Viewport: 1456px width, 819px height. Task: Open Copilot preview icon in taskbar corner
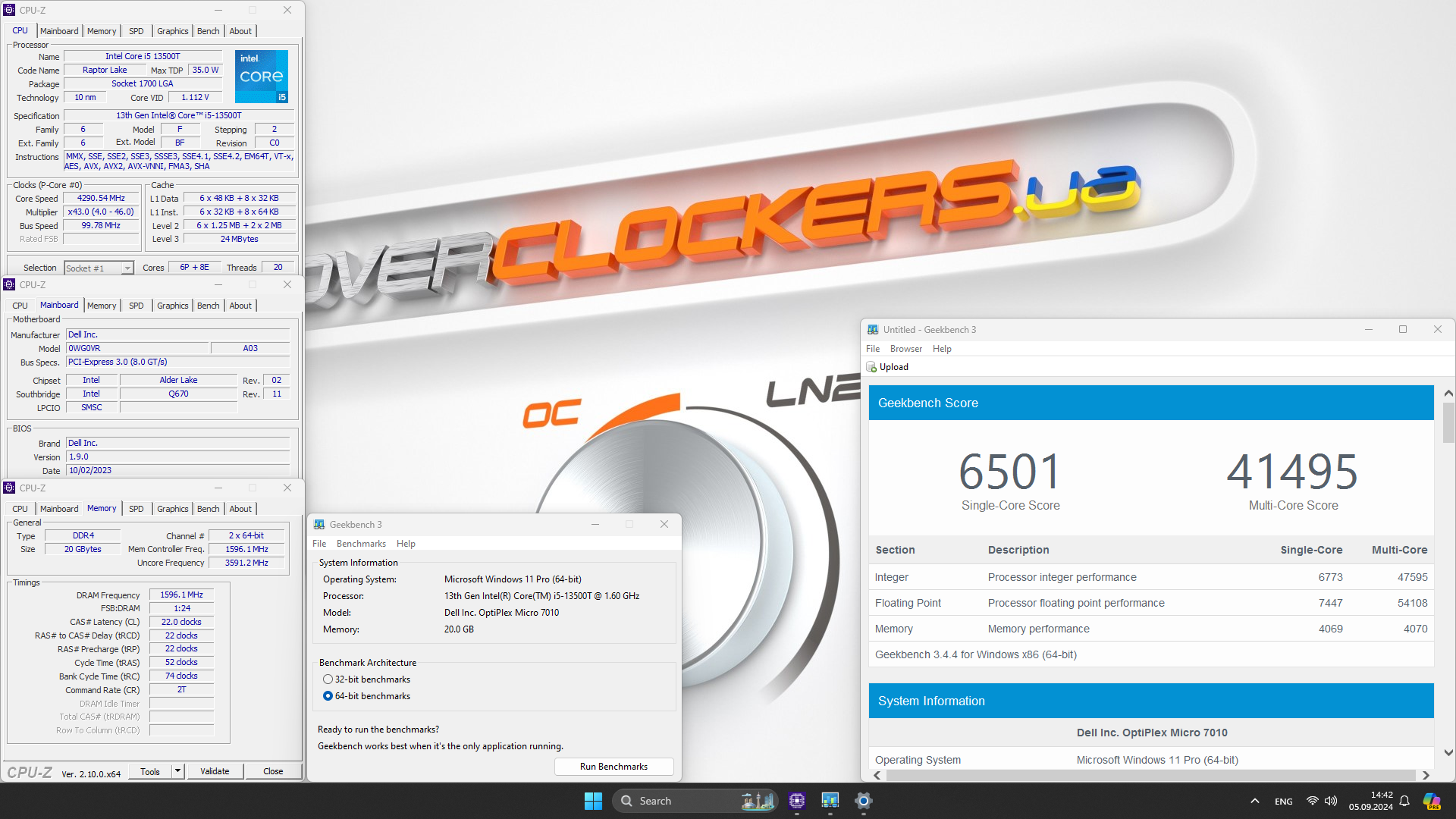(x=1432, y=801)
